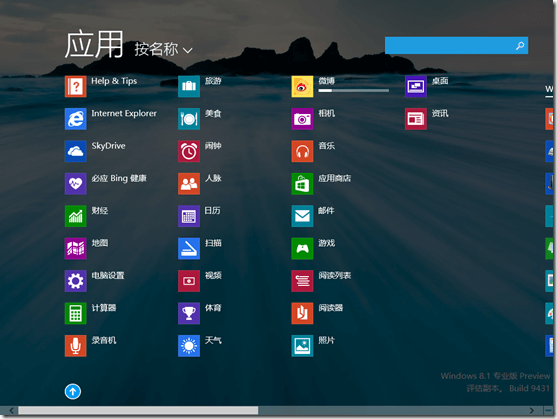
Task: Open the 邮件 envelope icon
Action: [302, 216]
